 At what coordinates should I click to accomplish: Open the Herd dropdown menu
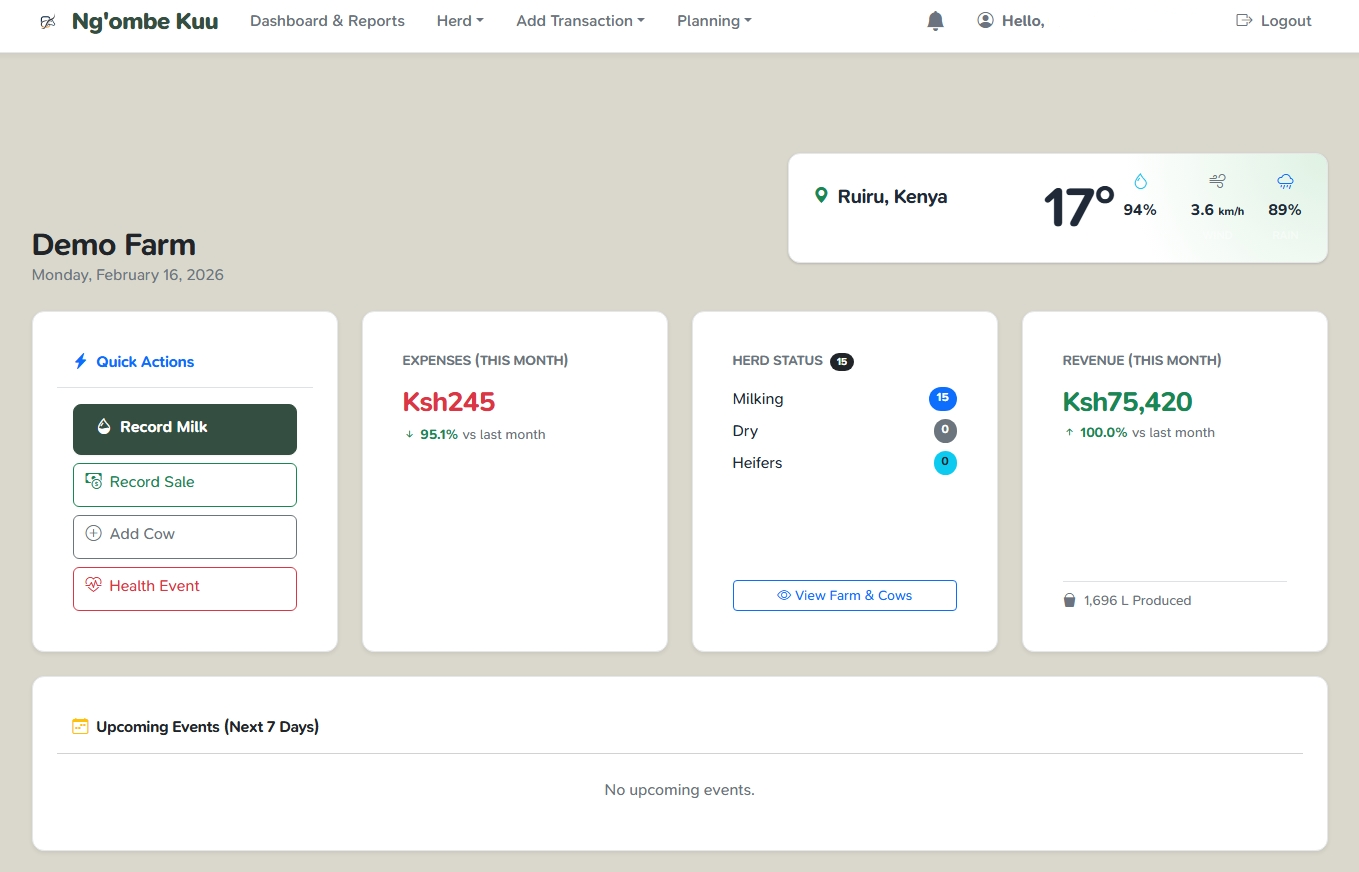459,20
